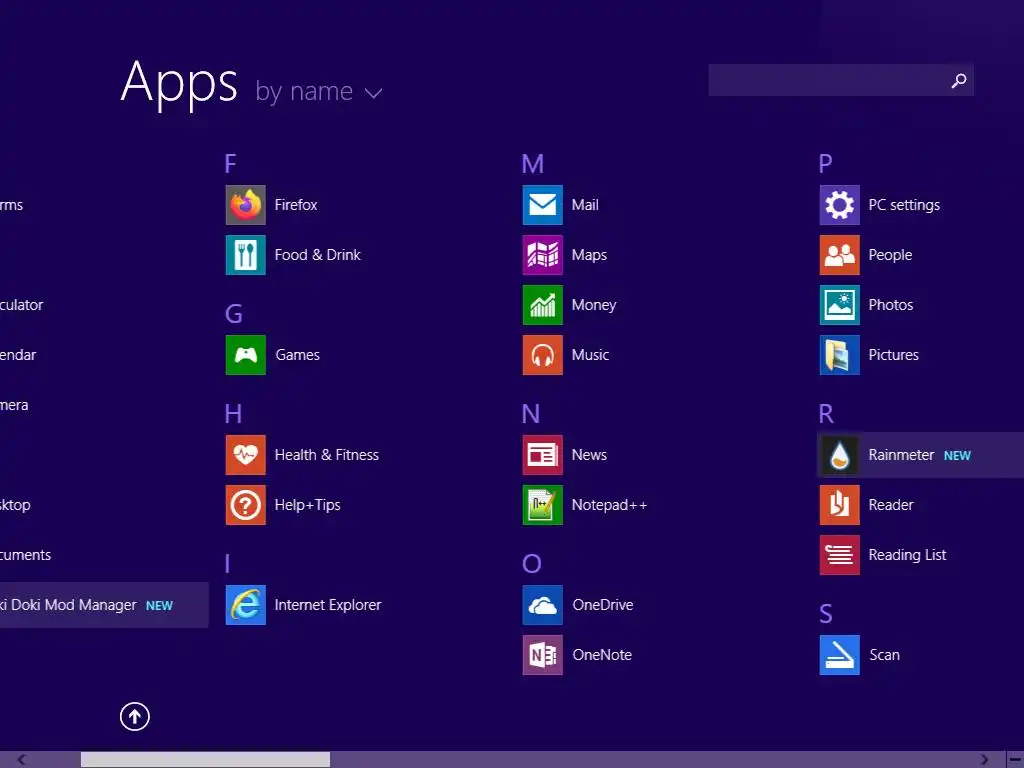Open the People app icon
The width and height of the screenshot is (1024, 768).
click(x=840, y=255)
